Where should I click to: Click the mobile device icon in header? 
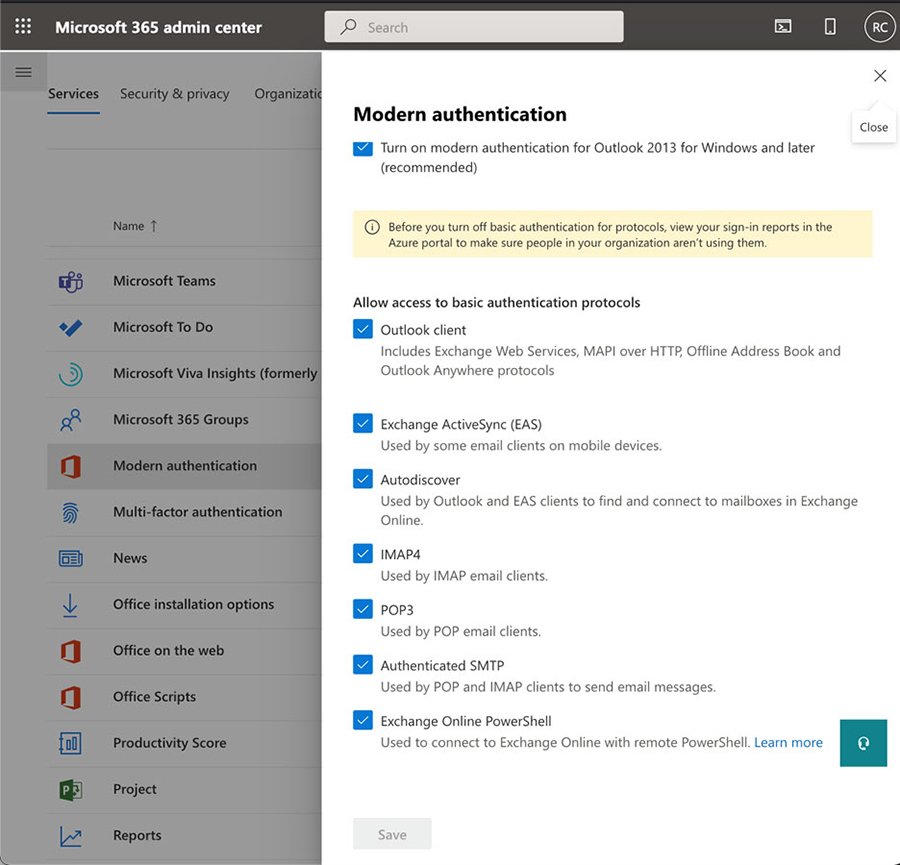(x=830, y=27)
